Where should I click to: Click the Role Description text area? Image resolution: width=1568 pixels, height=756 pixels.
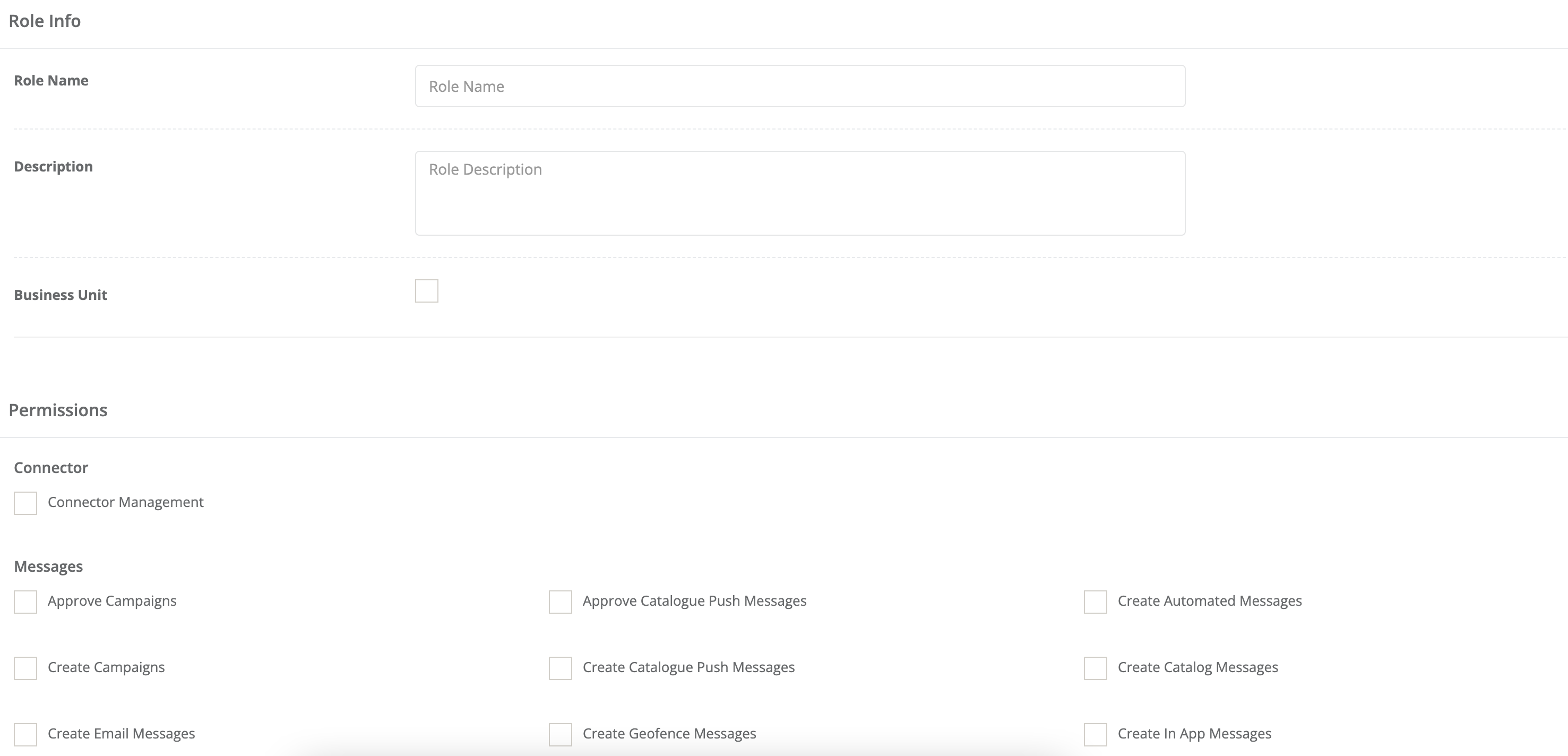799,192
